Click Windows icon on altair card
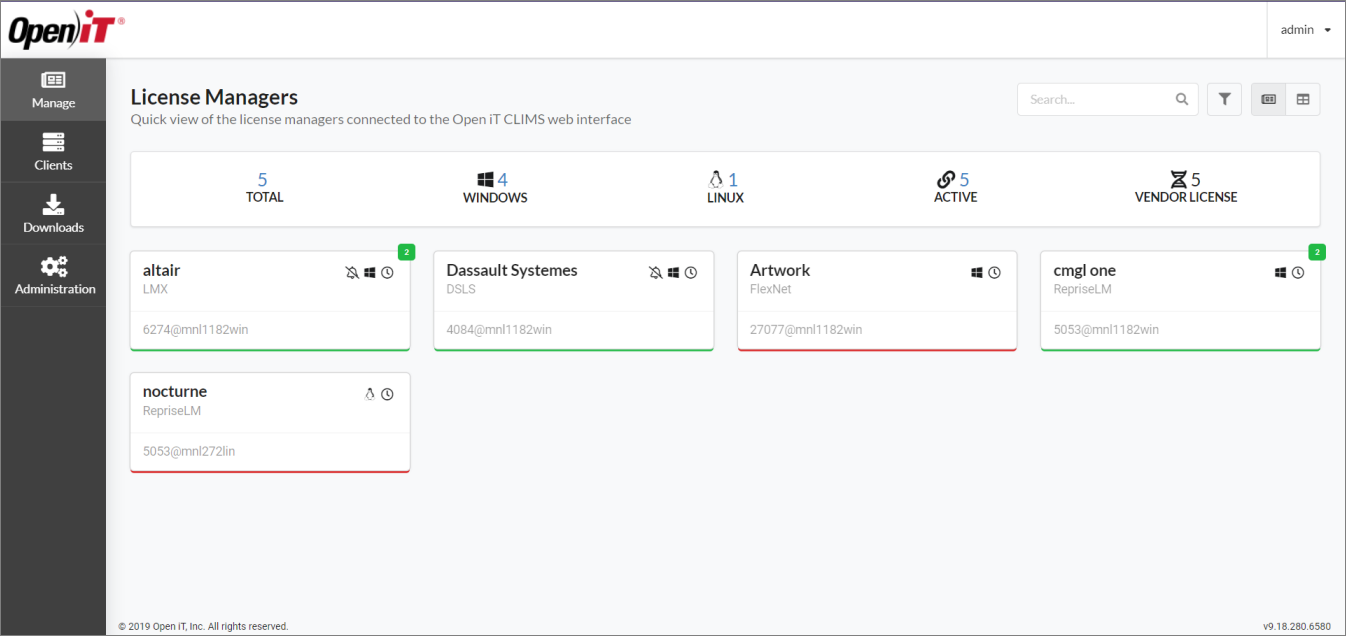Screen dimensions: 1346x636 click(370, 272)
